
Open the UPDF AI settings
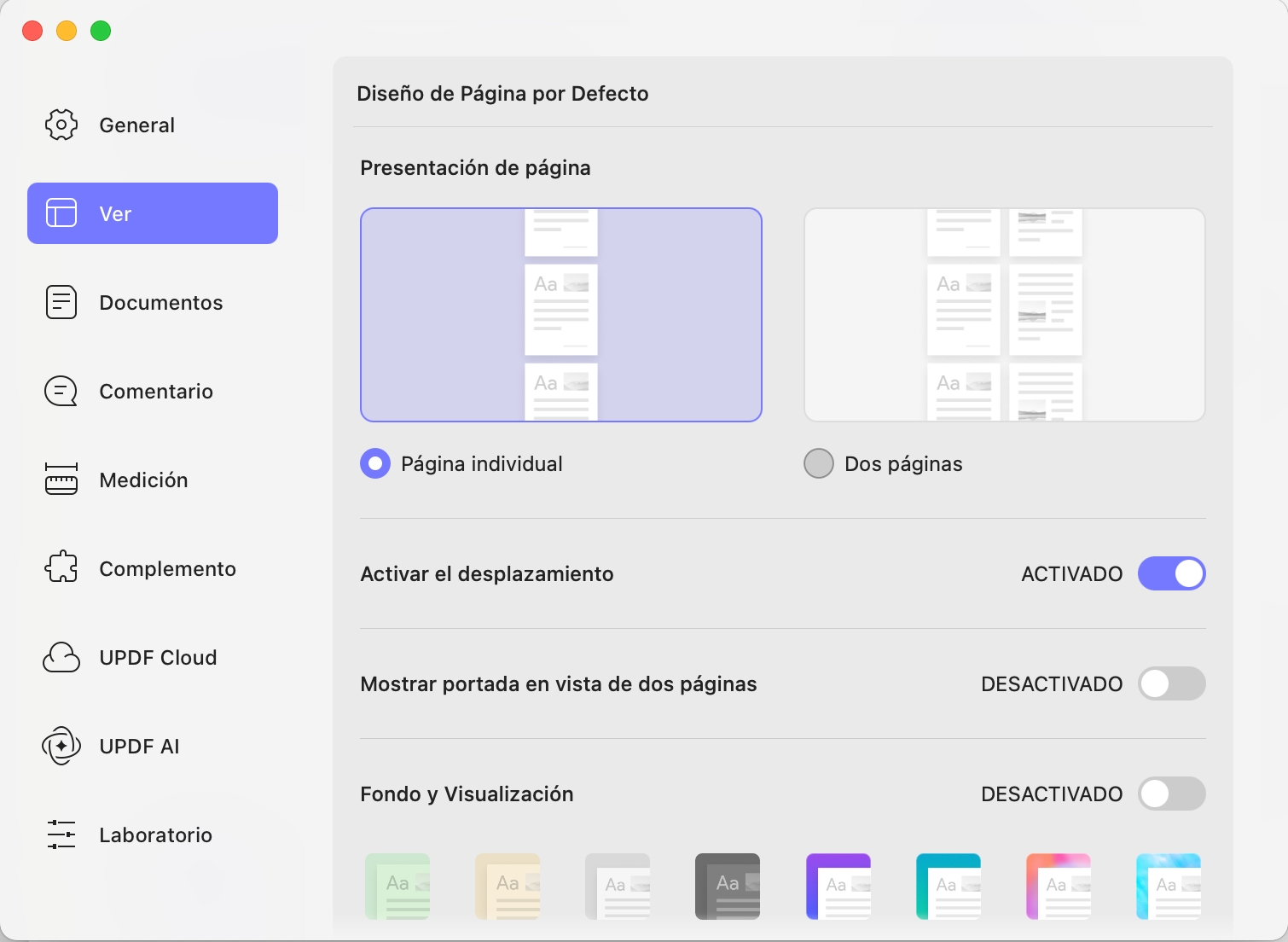click(153, 746)
